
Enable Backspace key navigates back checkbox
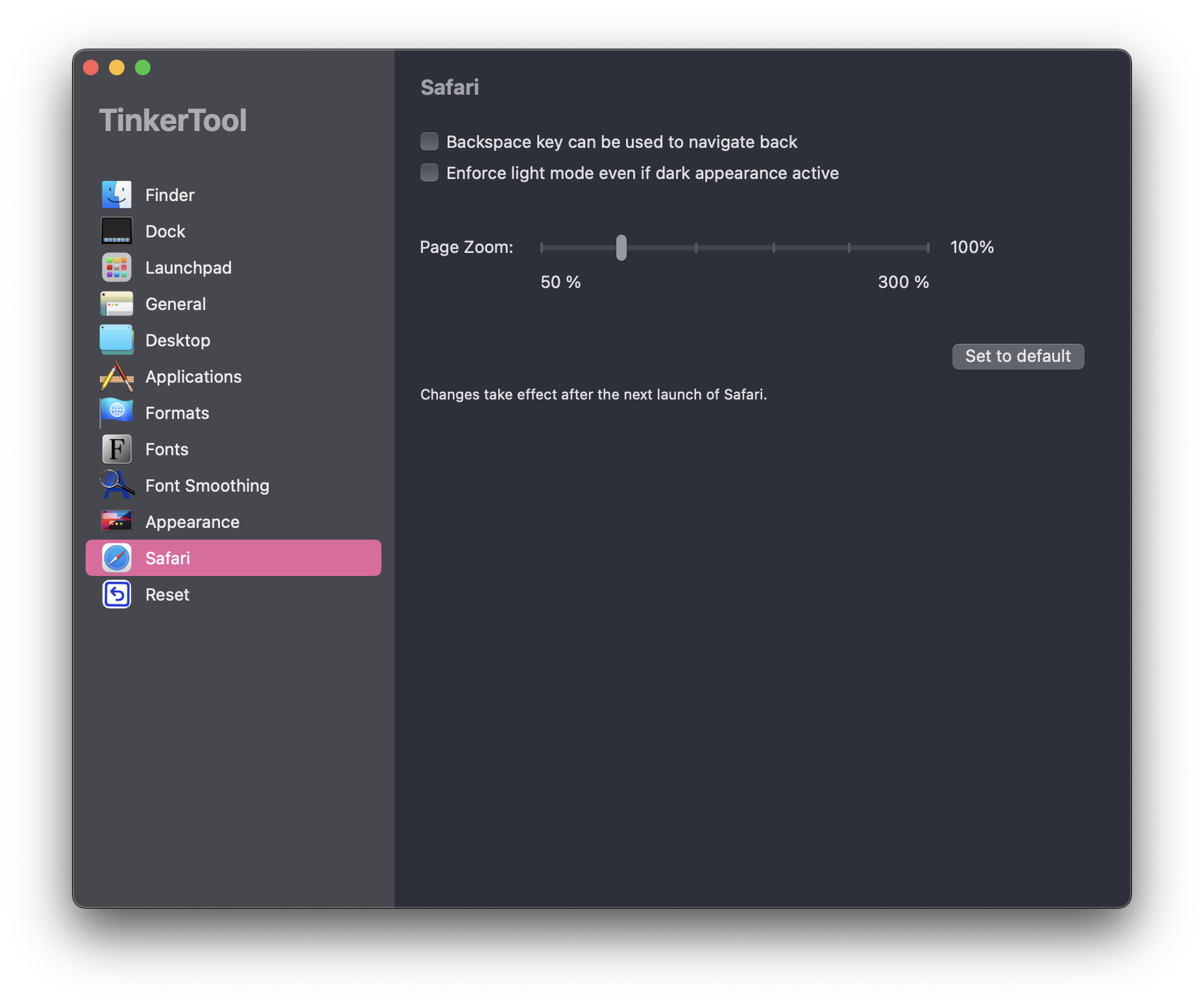(x=429, y=141)
